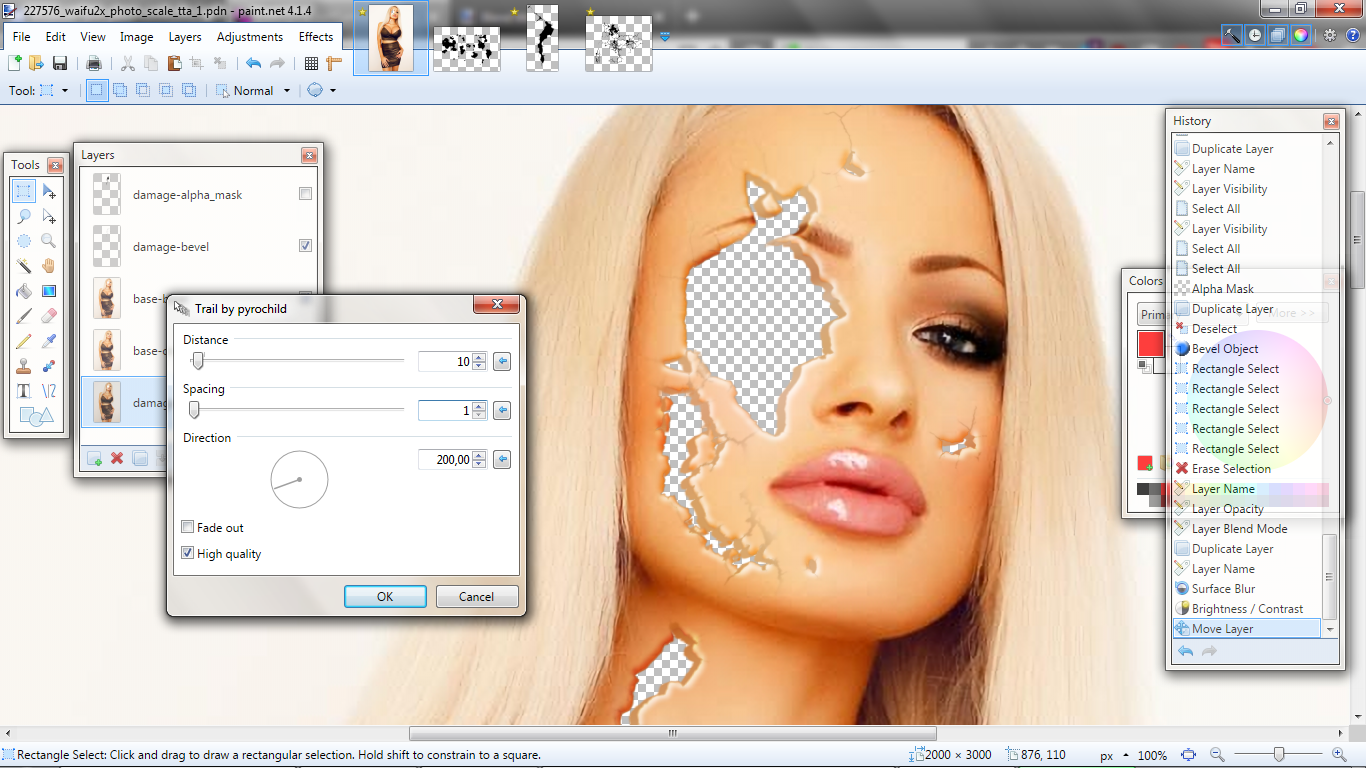Select the Recolor tool
The height and width of the screenshot is (768, 1366).
(49, 366)
